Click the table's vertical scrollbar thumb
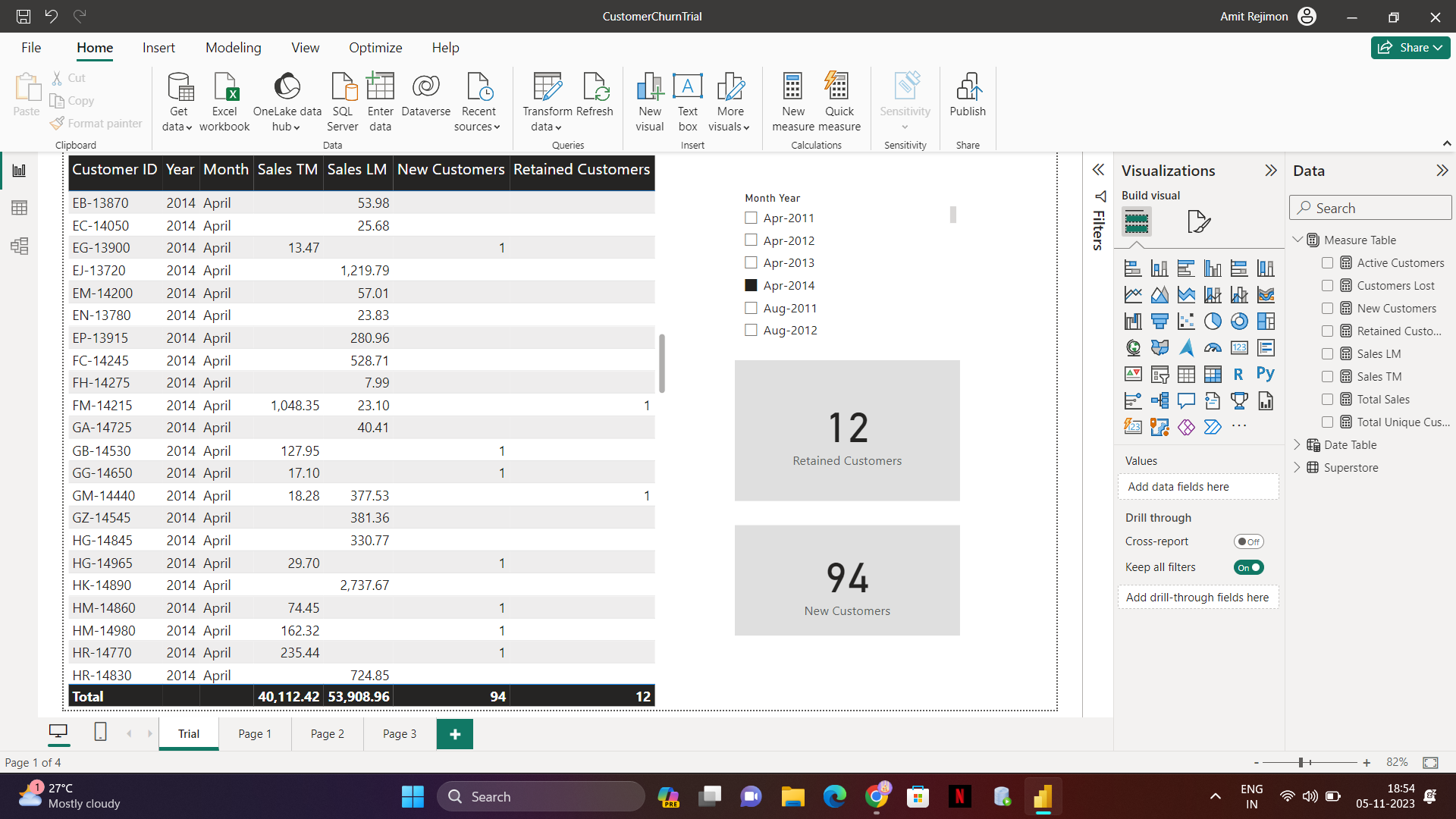 662,363
